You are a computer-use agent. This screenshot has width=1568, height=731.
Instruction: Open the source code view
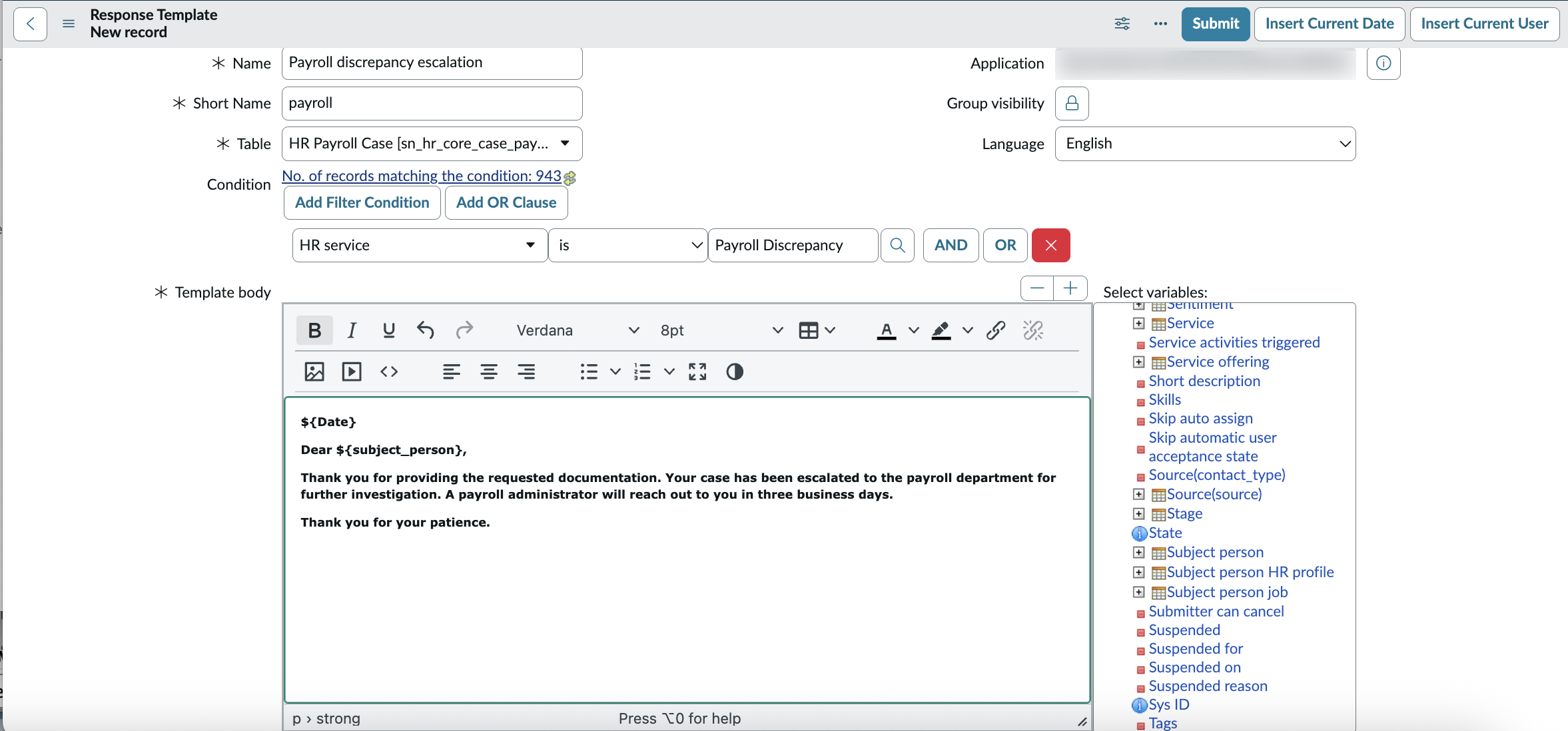[389, 371]
